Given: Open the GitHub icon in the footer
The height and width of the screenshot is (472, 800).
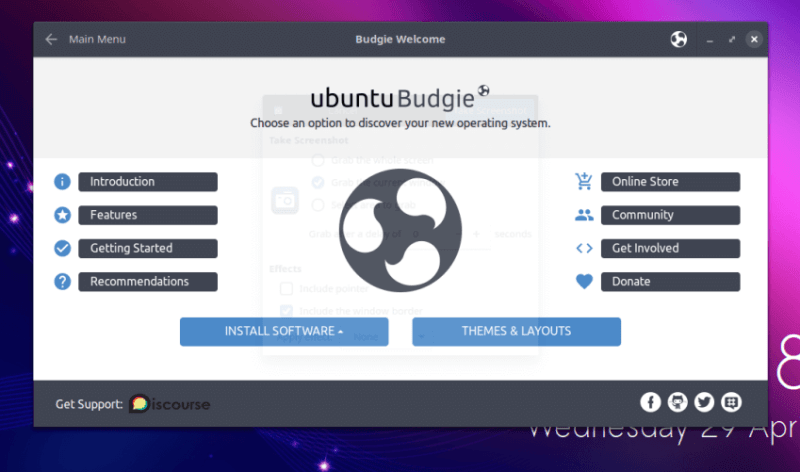Looking at the screenshot, I should click(x=677, y=402).
